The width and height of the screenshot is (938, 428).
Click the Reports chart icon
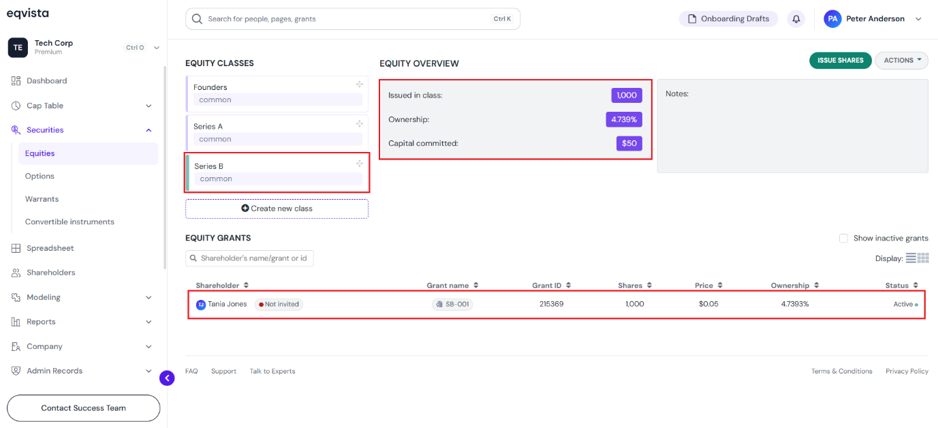[16, 322]
